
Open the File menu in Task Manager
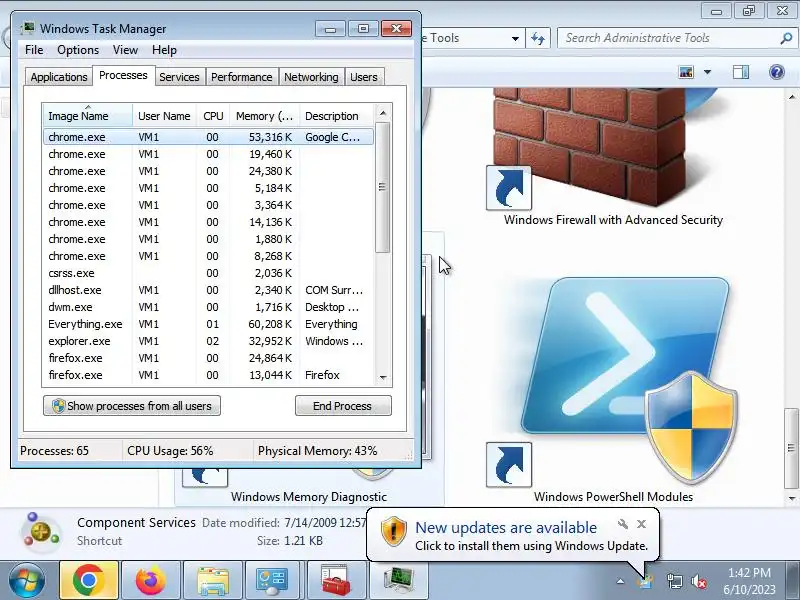[34, 50]
